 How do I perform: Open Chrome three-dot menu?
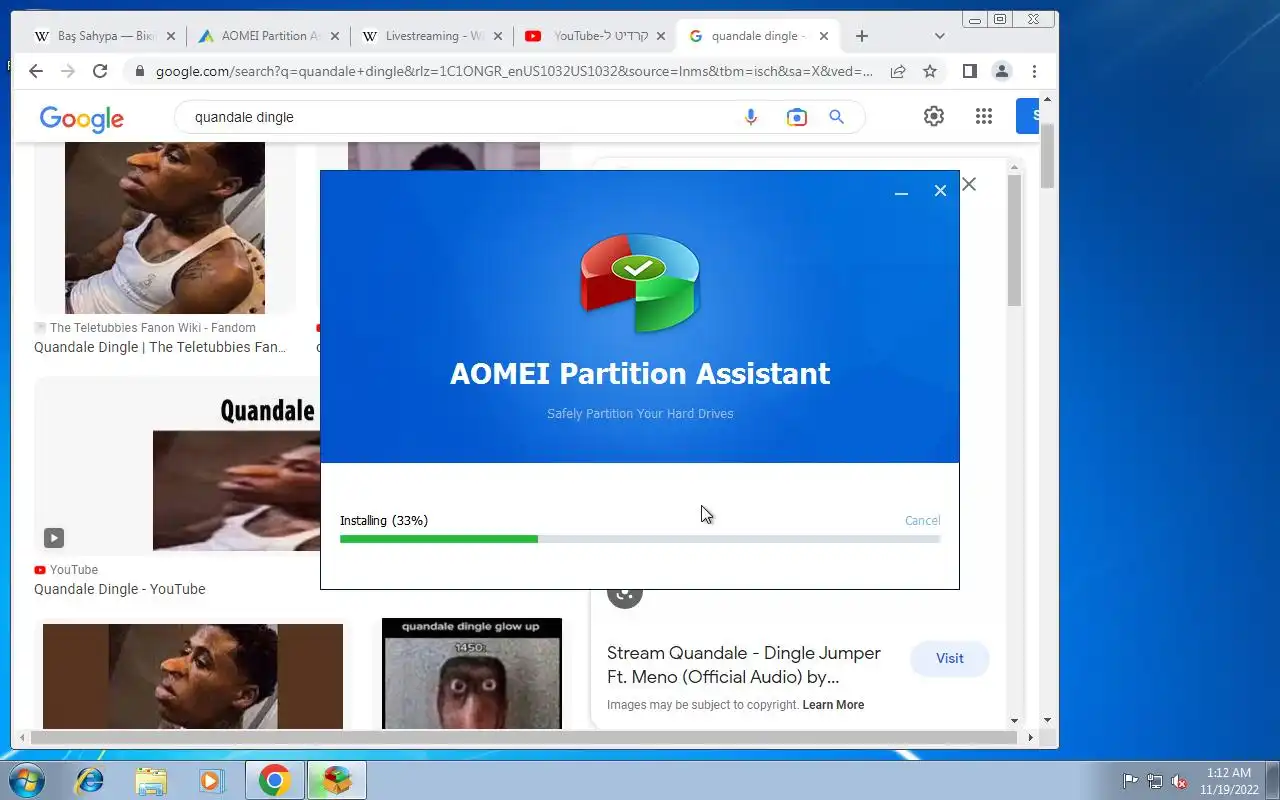(x=1034, y=71)
